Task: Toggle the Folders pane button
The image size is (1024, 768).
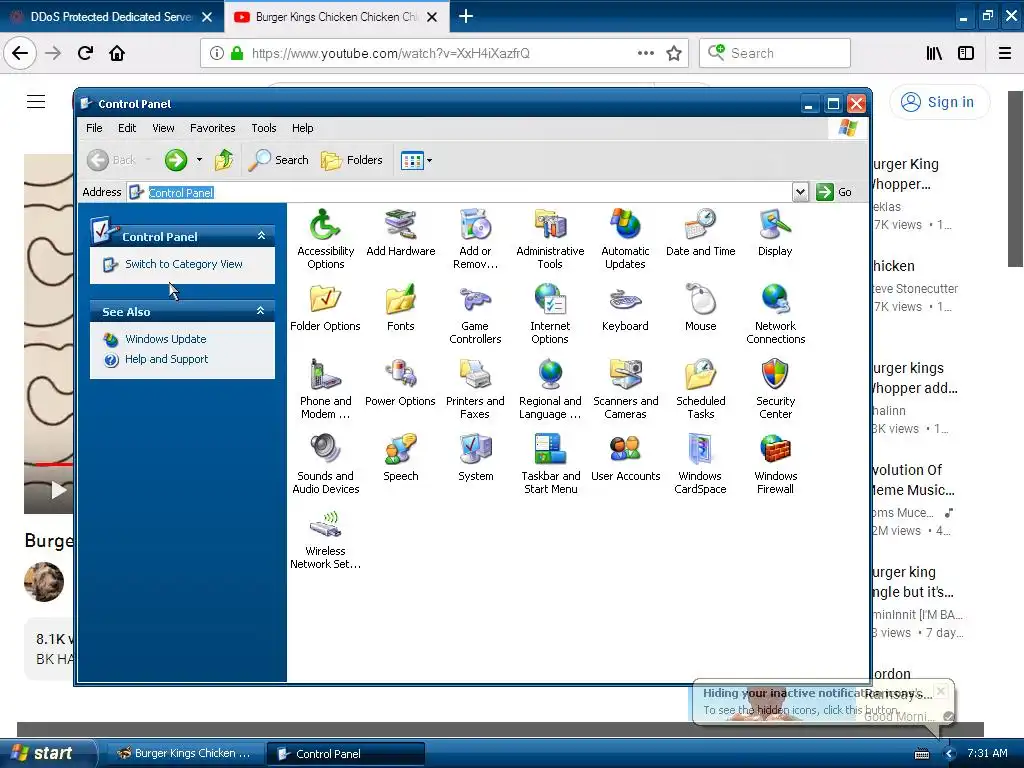Action: pos(352,160)
